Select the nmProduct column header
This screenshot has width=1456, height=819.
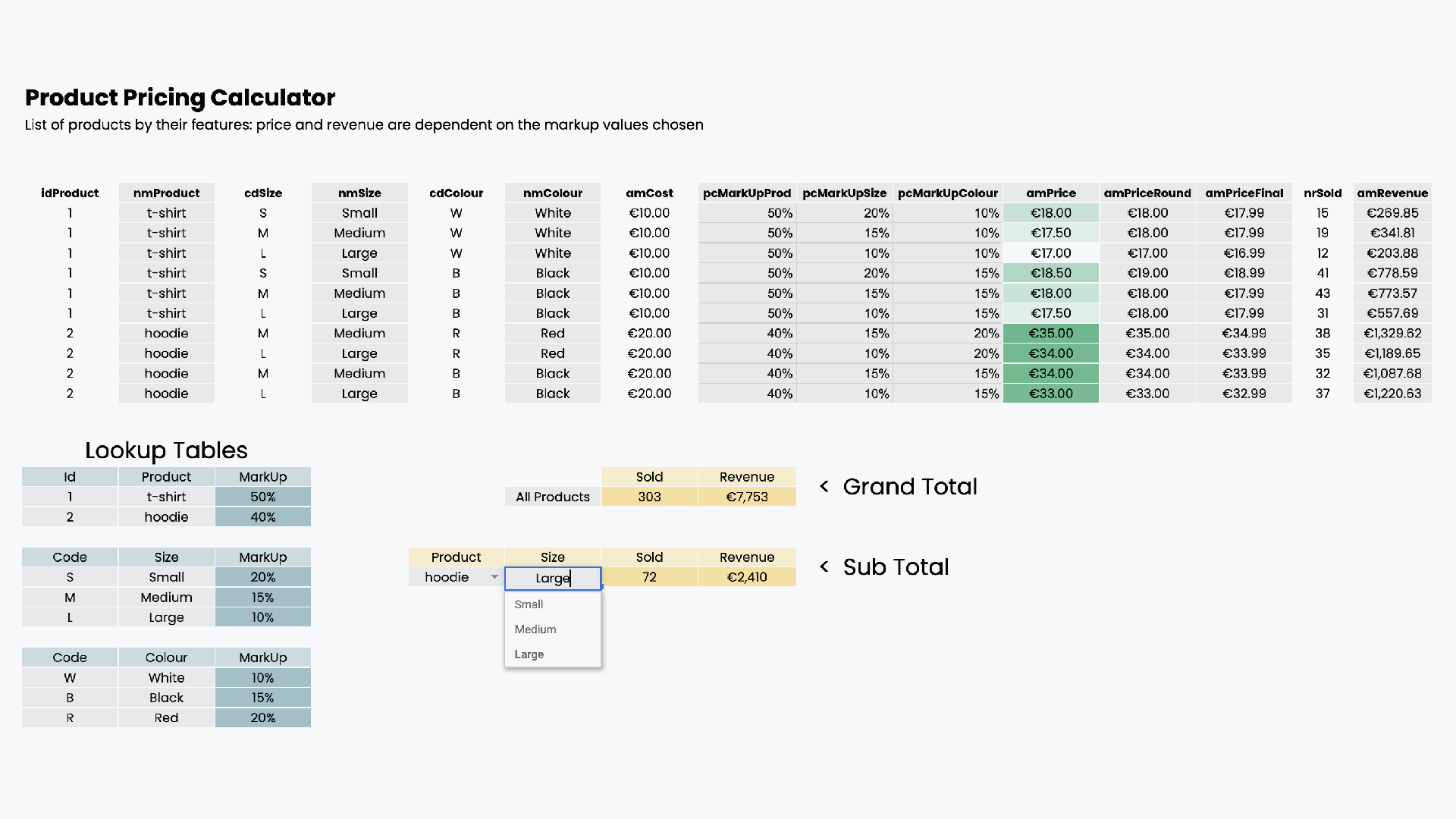coord(166,193)
